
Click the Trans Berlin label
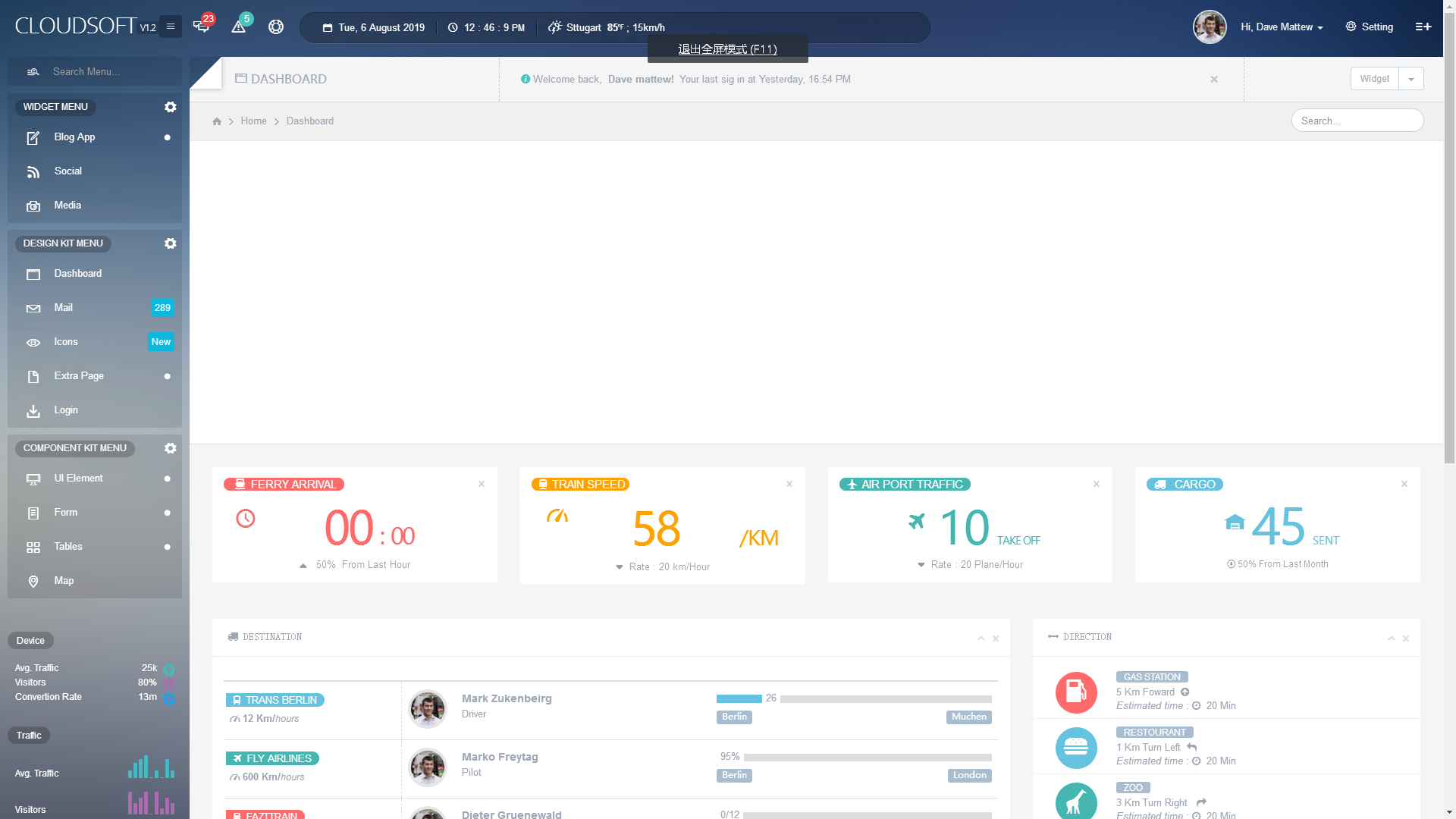point(275,700)
